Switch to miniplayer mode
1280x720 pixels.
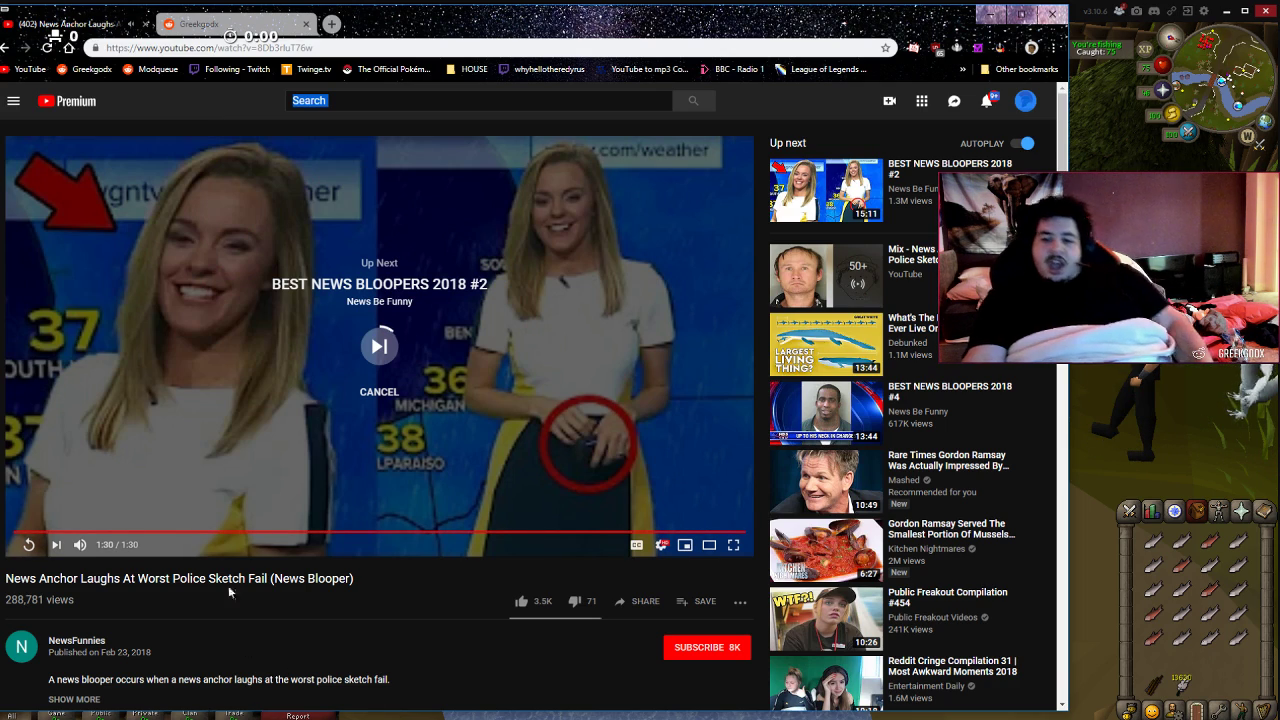click(x=685, y=545)
